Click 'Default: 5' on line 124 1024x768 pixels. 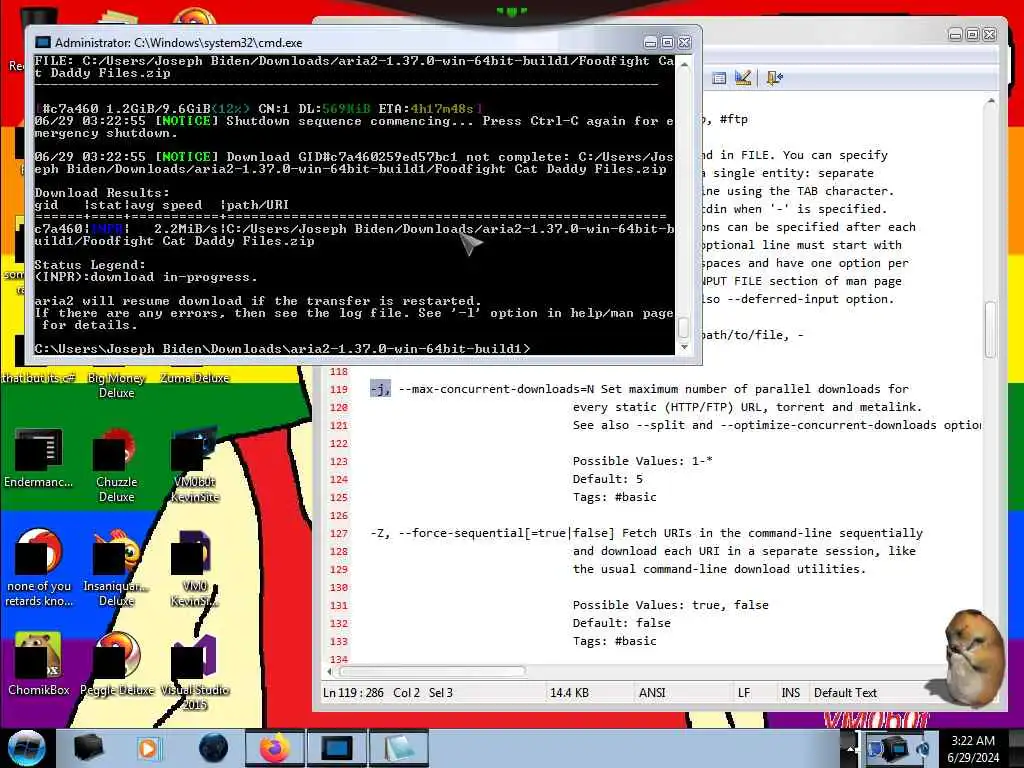(607, 479)
